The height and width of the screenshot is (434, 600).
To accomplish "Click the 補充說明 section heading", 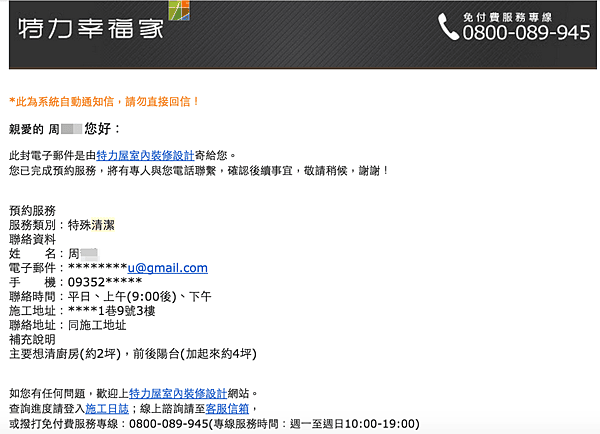I will [32, 339].
